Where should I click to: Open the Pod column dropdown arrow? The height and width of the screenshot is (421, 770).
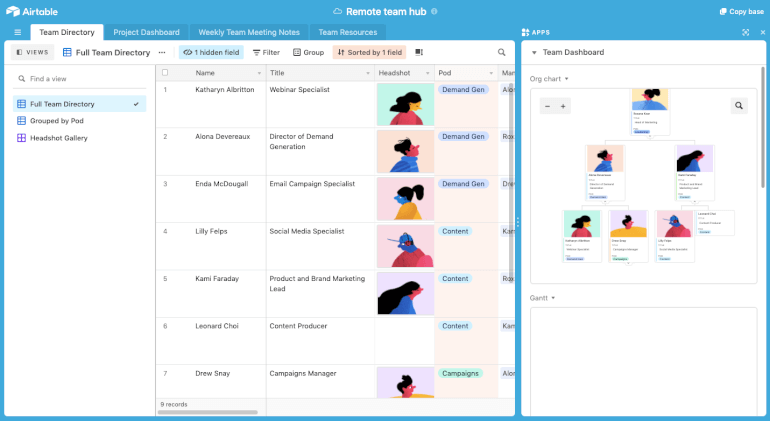tap(491, 73)
